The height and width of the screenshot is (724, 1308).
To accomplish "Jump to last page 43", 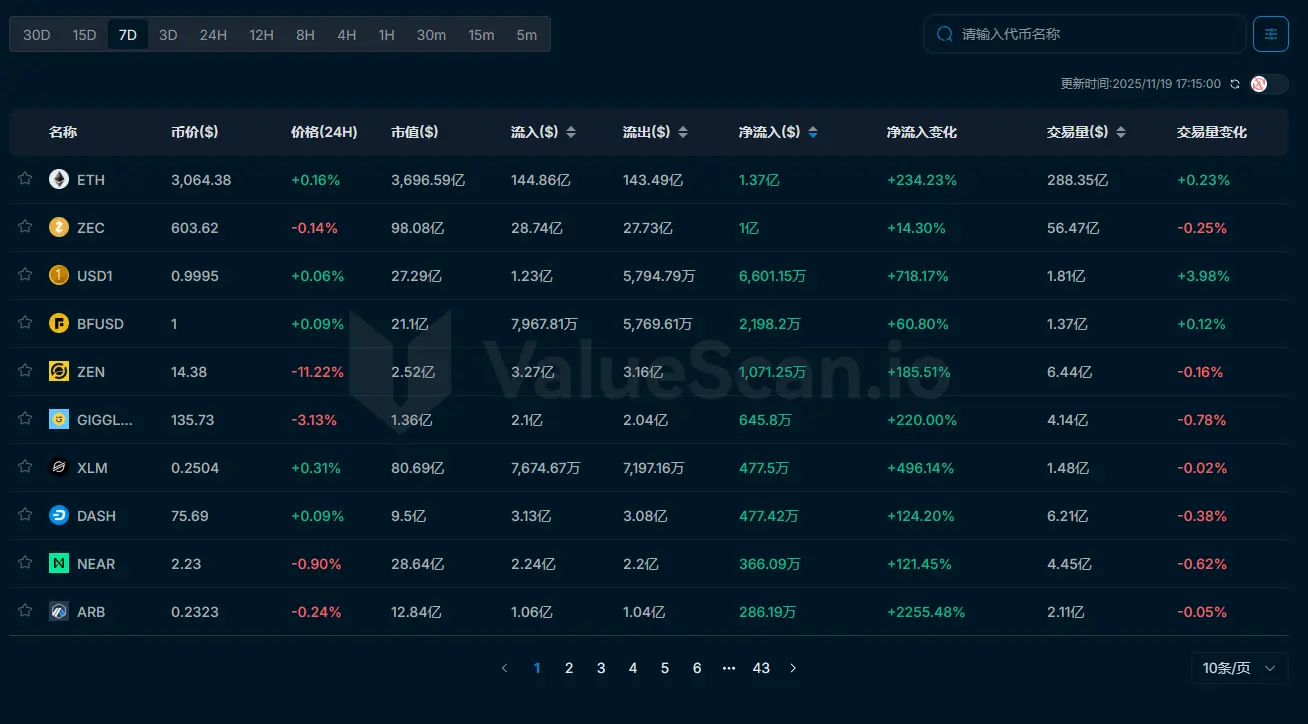I will 761,668.
